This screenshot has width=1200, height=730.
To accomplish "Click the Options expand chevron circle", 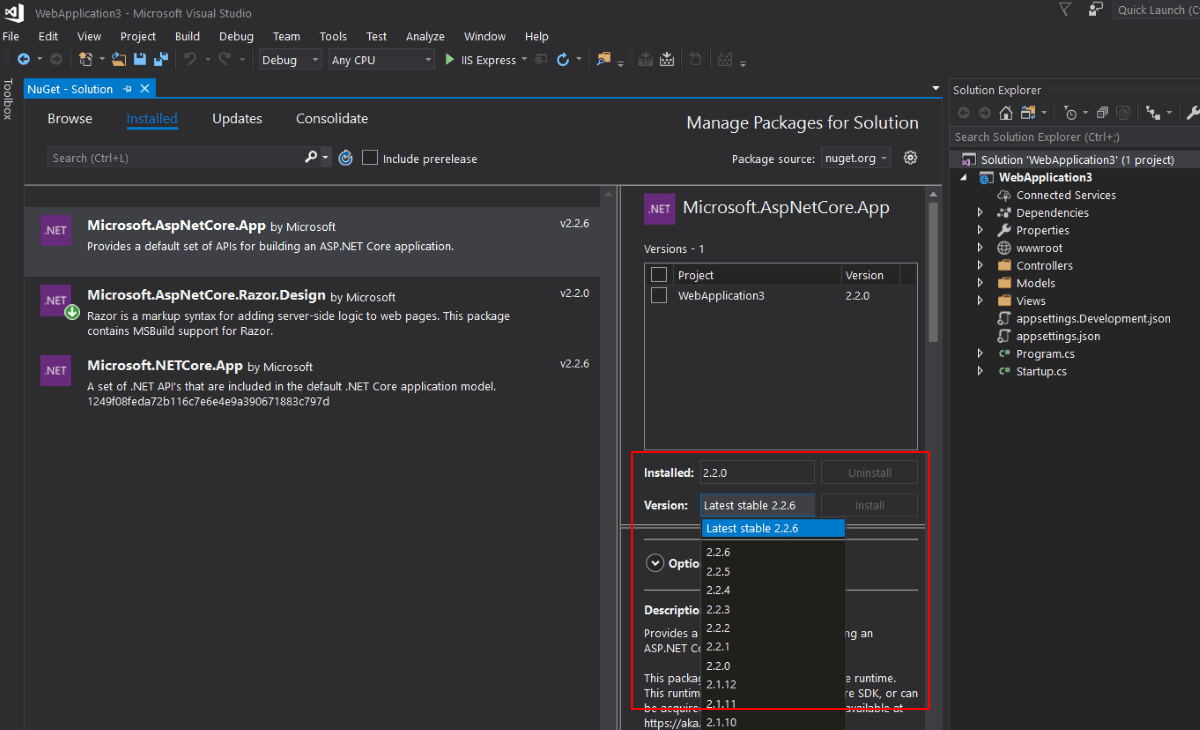I will point(656,563).
